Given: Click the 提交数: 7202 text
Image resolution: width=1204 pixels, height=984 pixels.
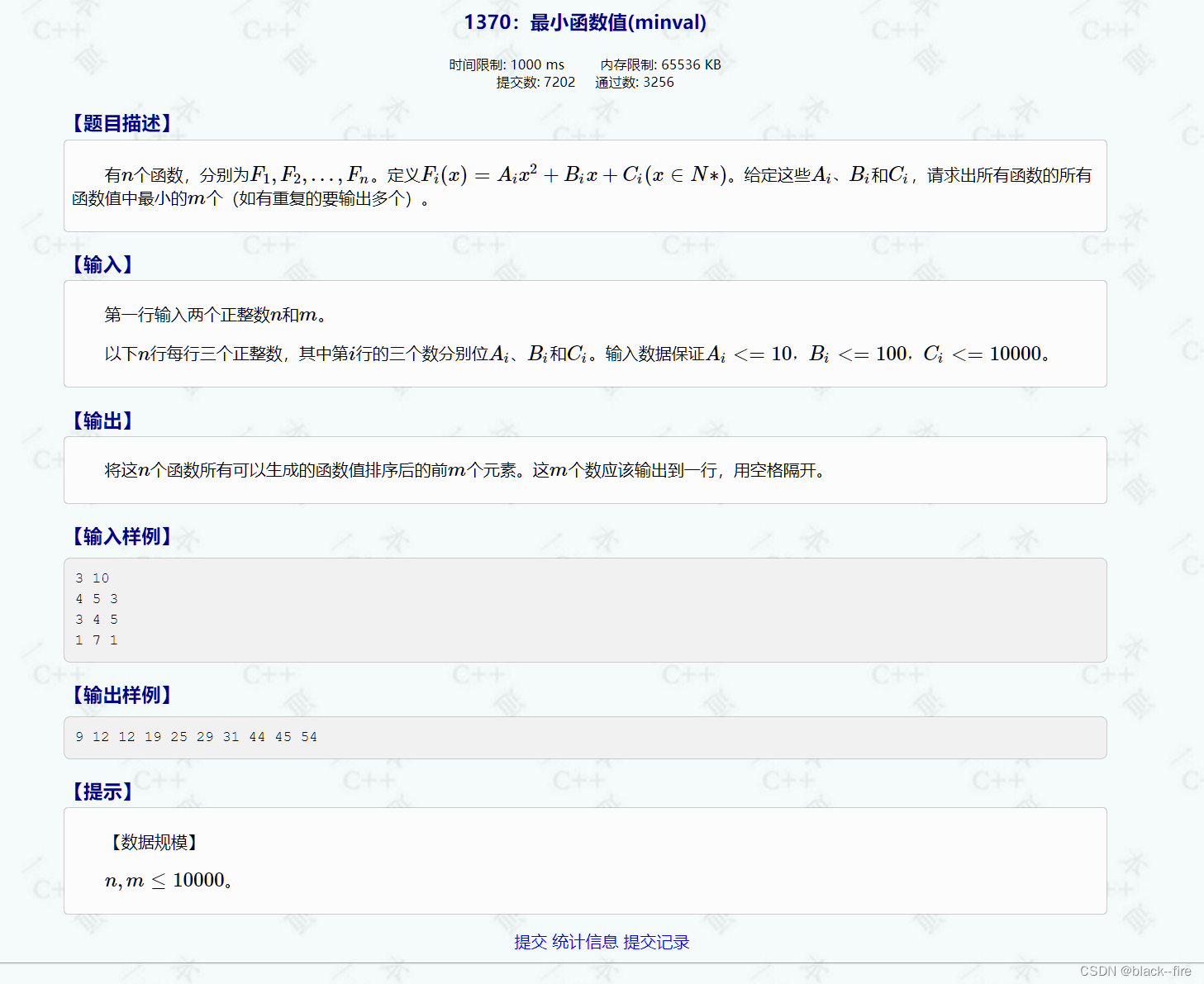Looking at the screenshot, I should pos(535,82).
